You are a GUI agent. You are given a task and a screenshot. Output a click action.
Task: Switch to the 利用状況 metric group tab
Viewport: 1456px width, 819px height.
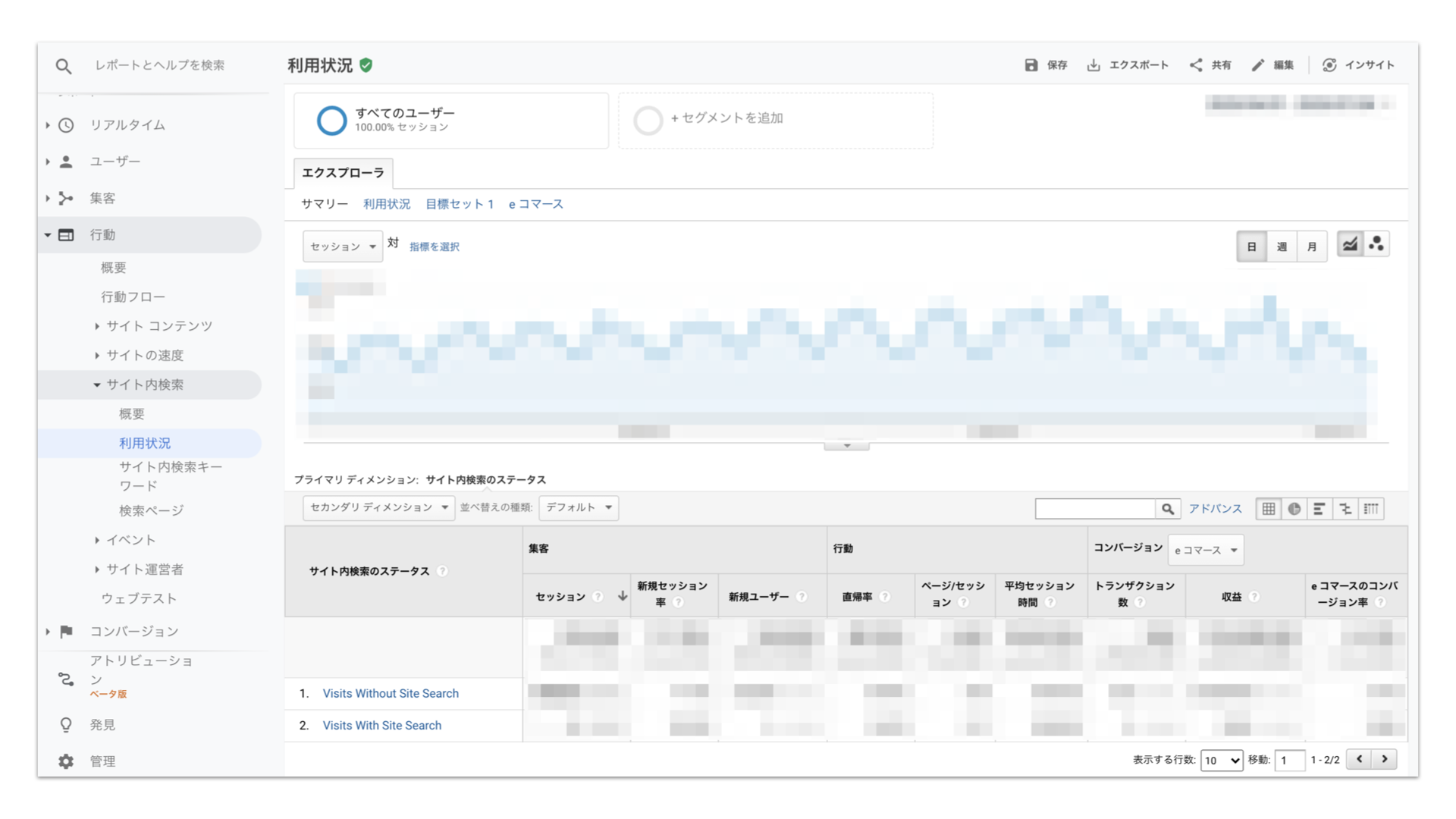coord(387,204)
